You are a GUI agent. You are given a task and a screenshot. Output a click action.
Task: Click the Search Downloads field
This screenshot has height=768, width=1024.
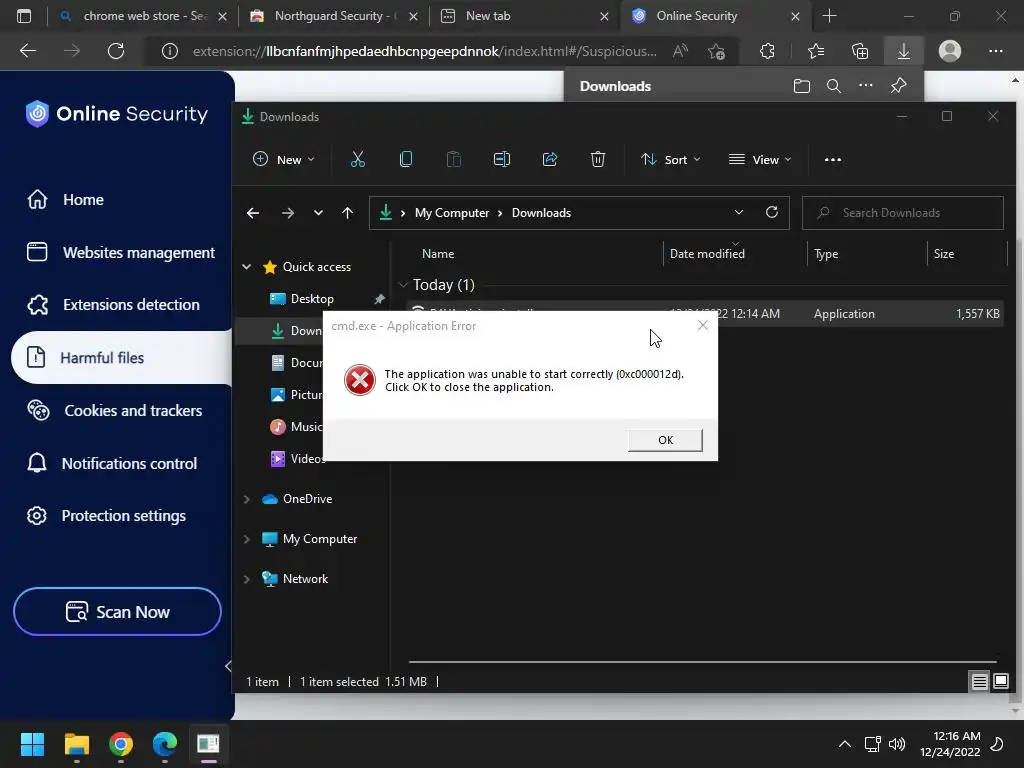click(903, 213)
